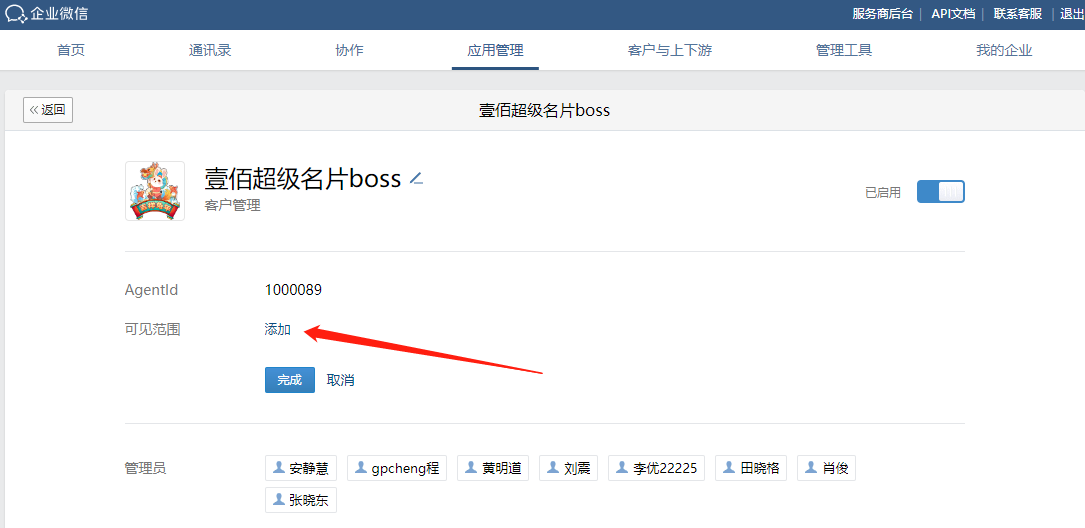1085x528 pixels.
Task: Switch to the 管理工具 tab
Action: (844, 51)
